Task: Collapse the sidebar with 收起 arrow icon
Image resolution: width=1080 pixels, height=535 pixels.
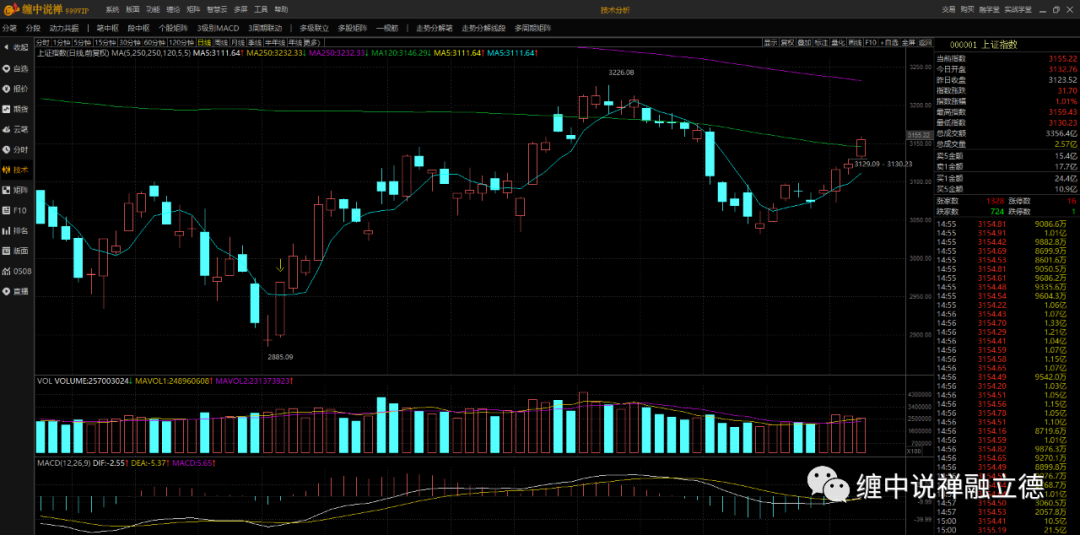Action: 16,48
